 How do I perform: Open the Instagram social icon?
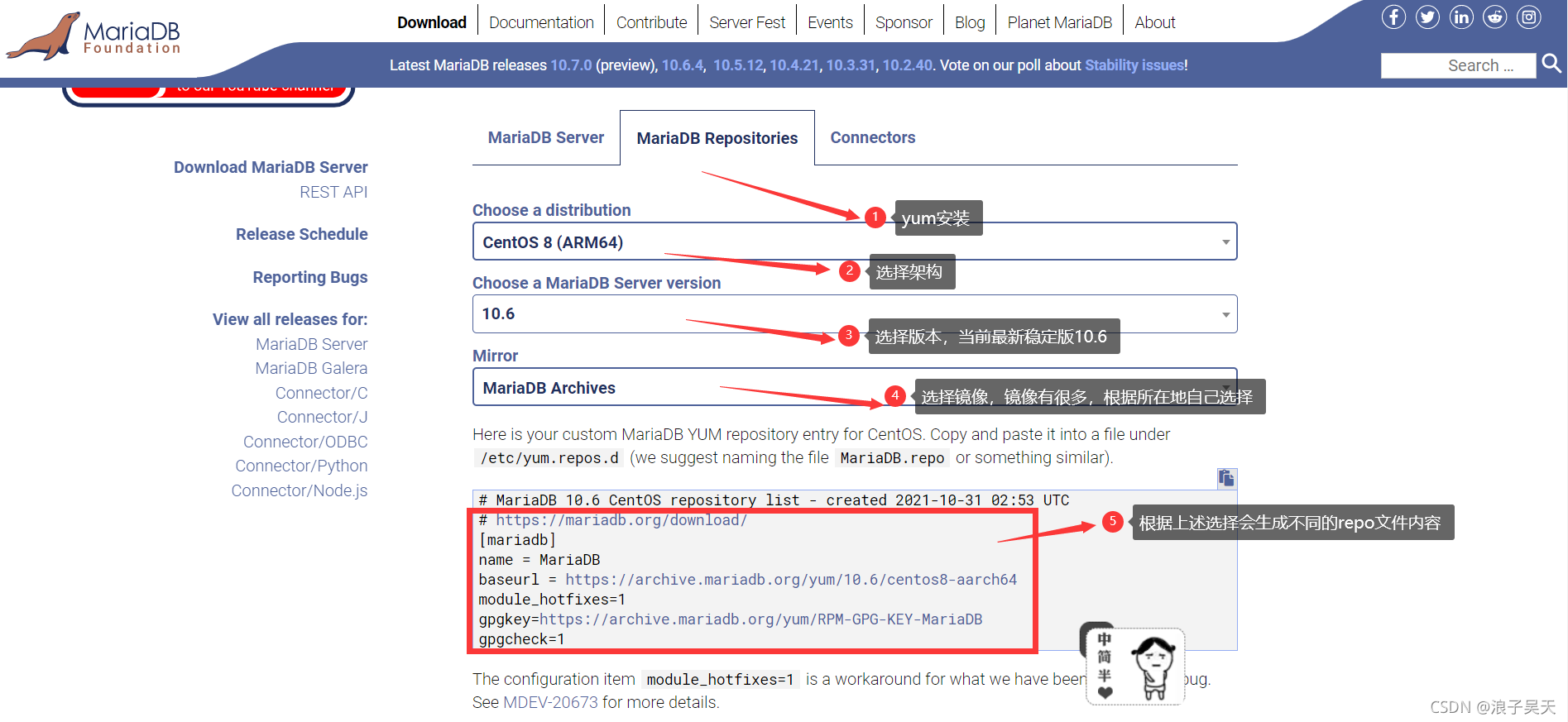[x=1528, y=17]
